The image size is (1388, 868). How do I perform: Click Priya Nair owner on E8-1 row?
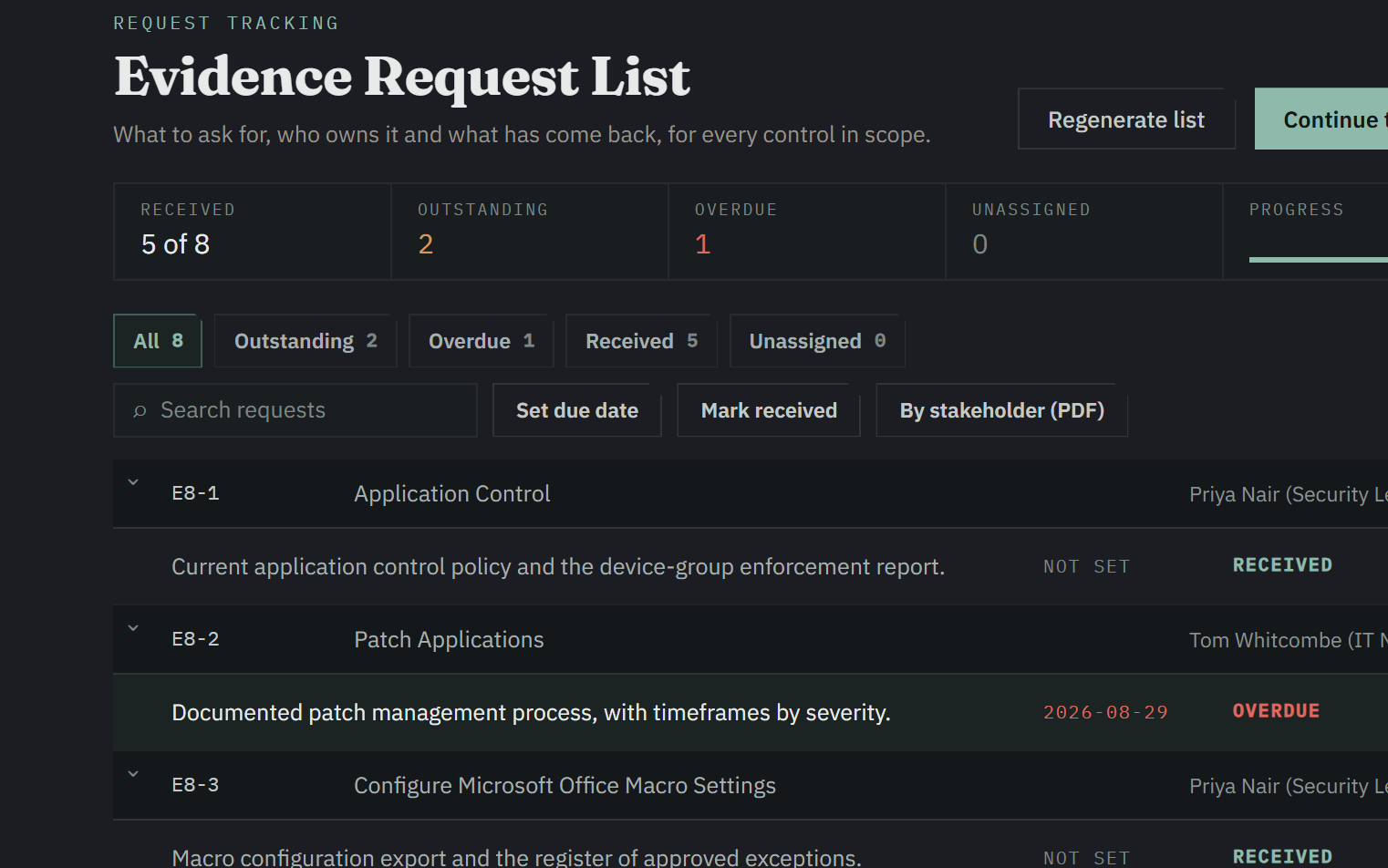pyautogui.click(x=1289, y=494)
